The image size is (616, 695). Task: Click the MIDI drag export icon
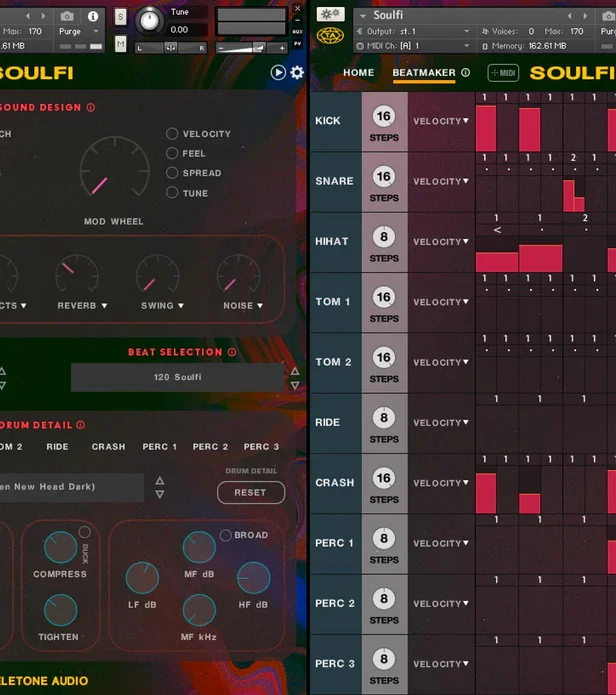pyautogui.click(x=503, y=73)
